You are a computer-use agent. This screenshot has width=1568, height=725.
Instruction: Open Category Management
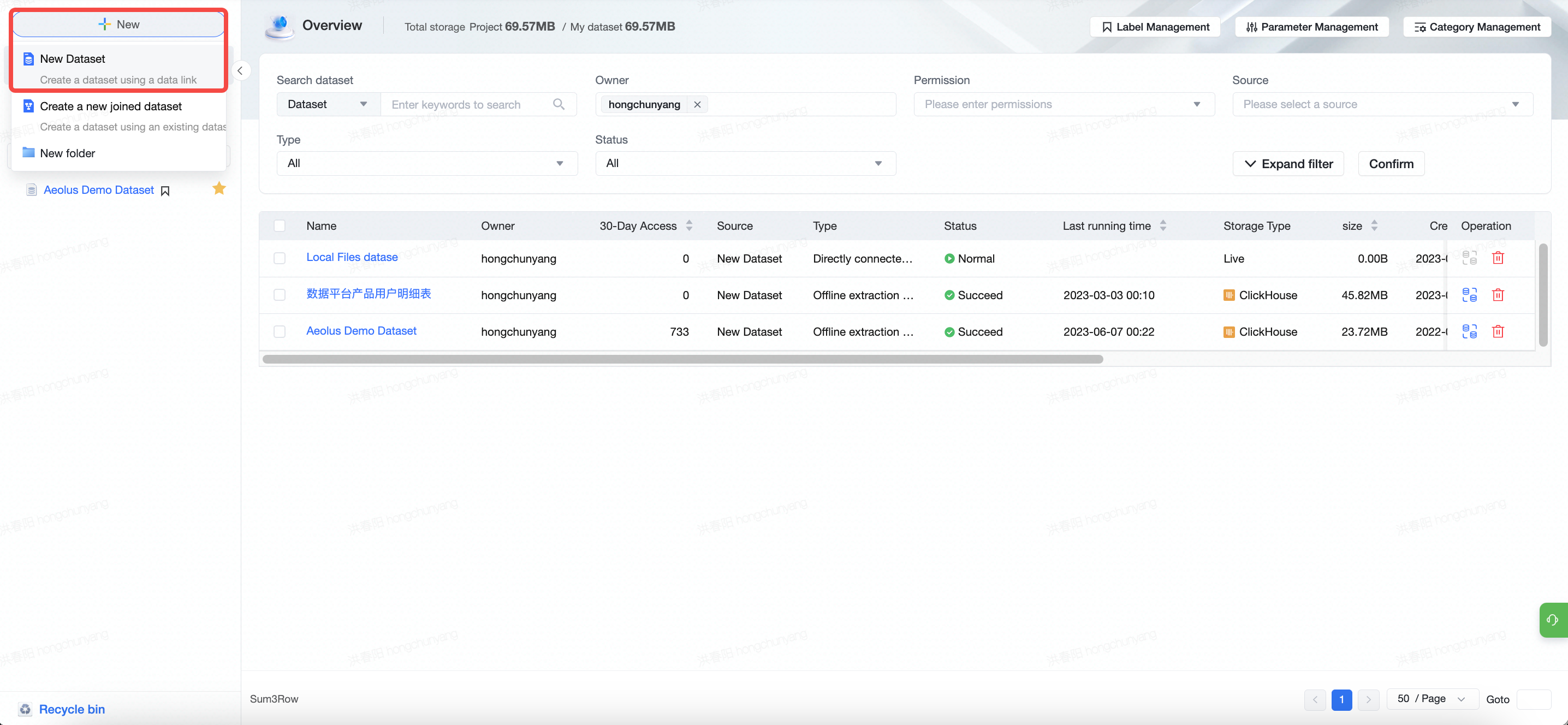pyautogui.click(x=1477, y=27)
